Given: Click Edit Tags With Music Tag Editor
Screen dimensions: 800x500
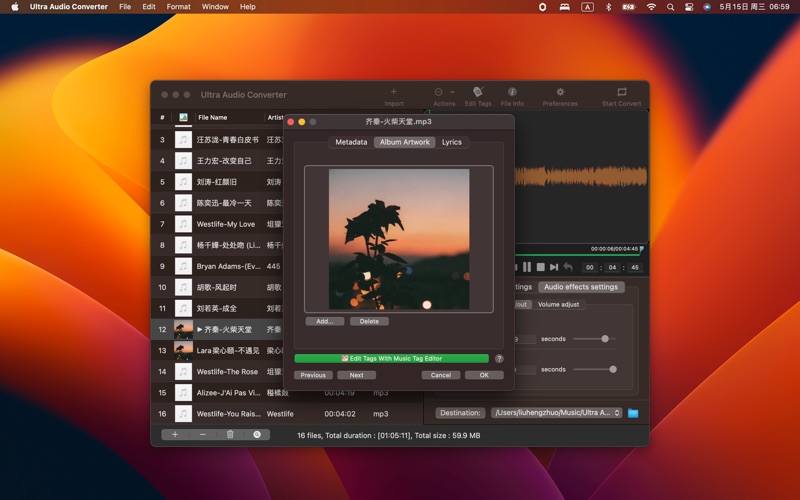Looking at the screenshot, I should (391, 359).
